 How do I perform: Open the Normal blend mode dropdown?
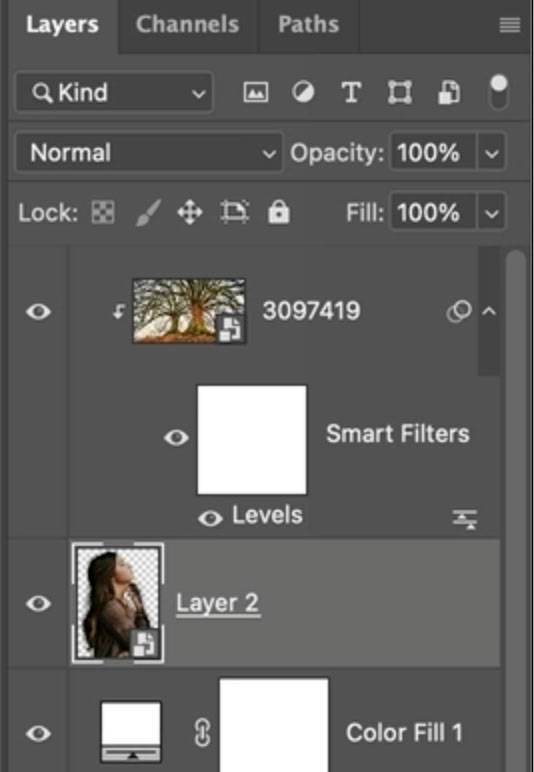click(149, 153)
